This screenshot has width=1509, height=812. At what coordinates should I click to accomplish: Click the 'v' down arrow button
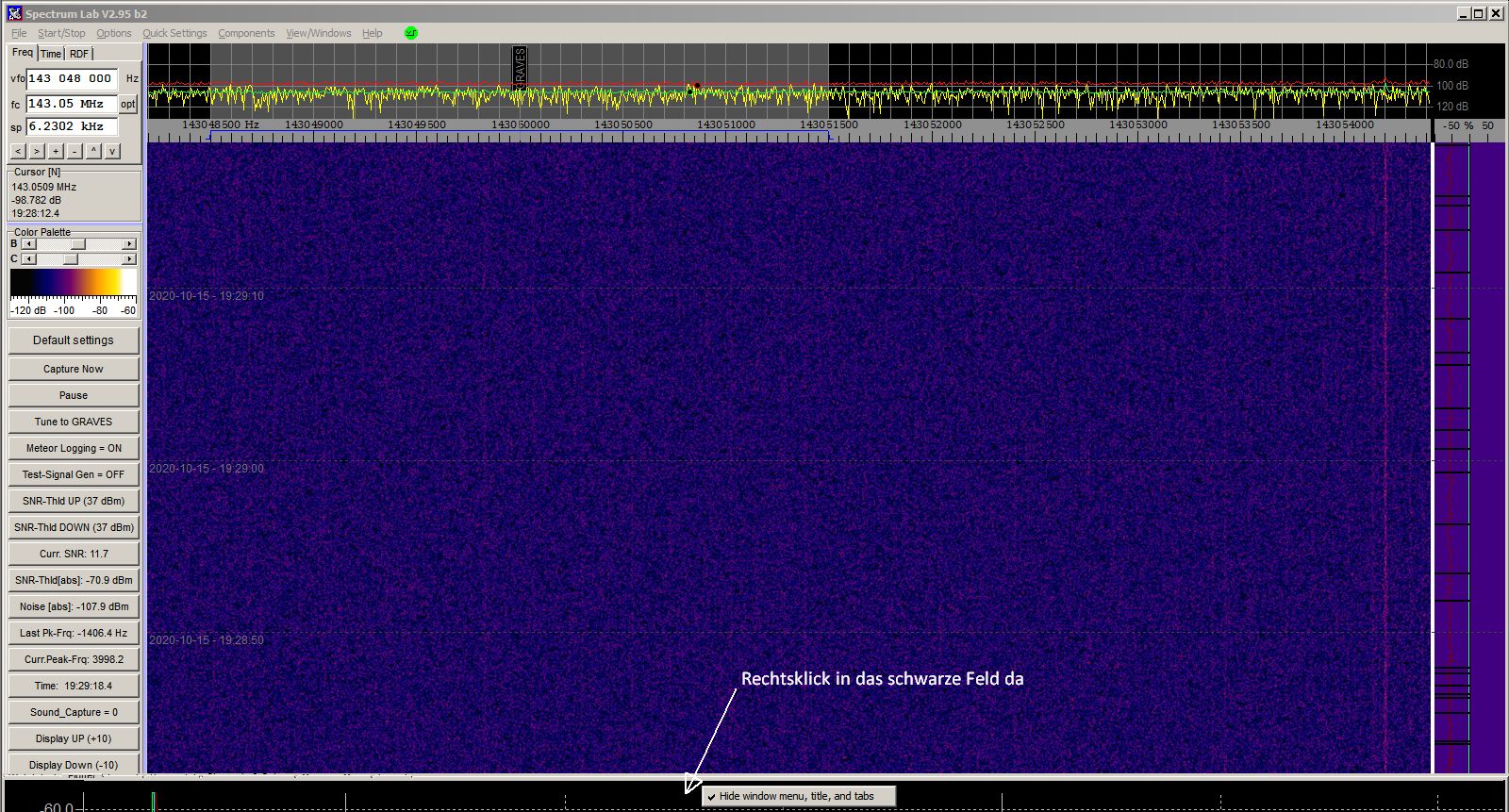click(x=112, y=151)
